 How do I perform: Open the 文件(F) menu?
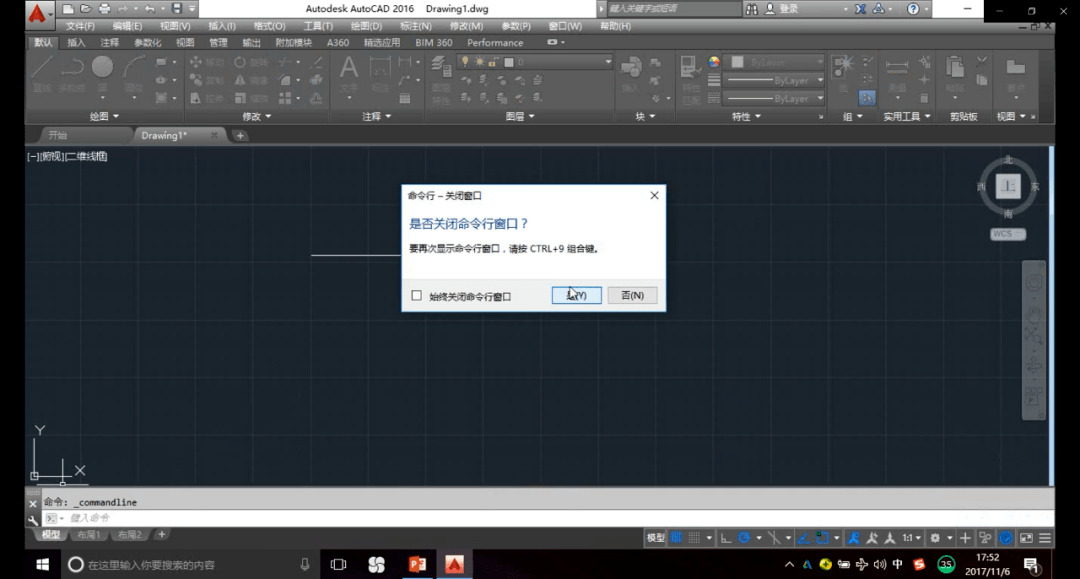[80, 26]
